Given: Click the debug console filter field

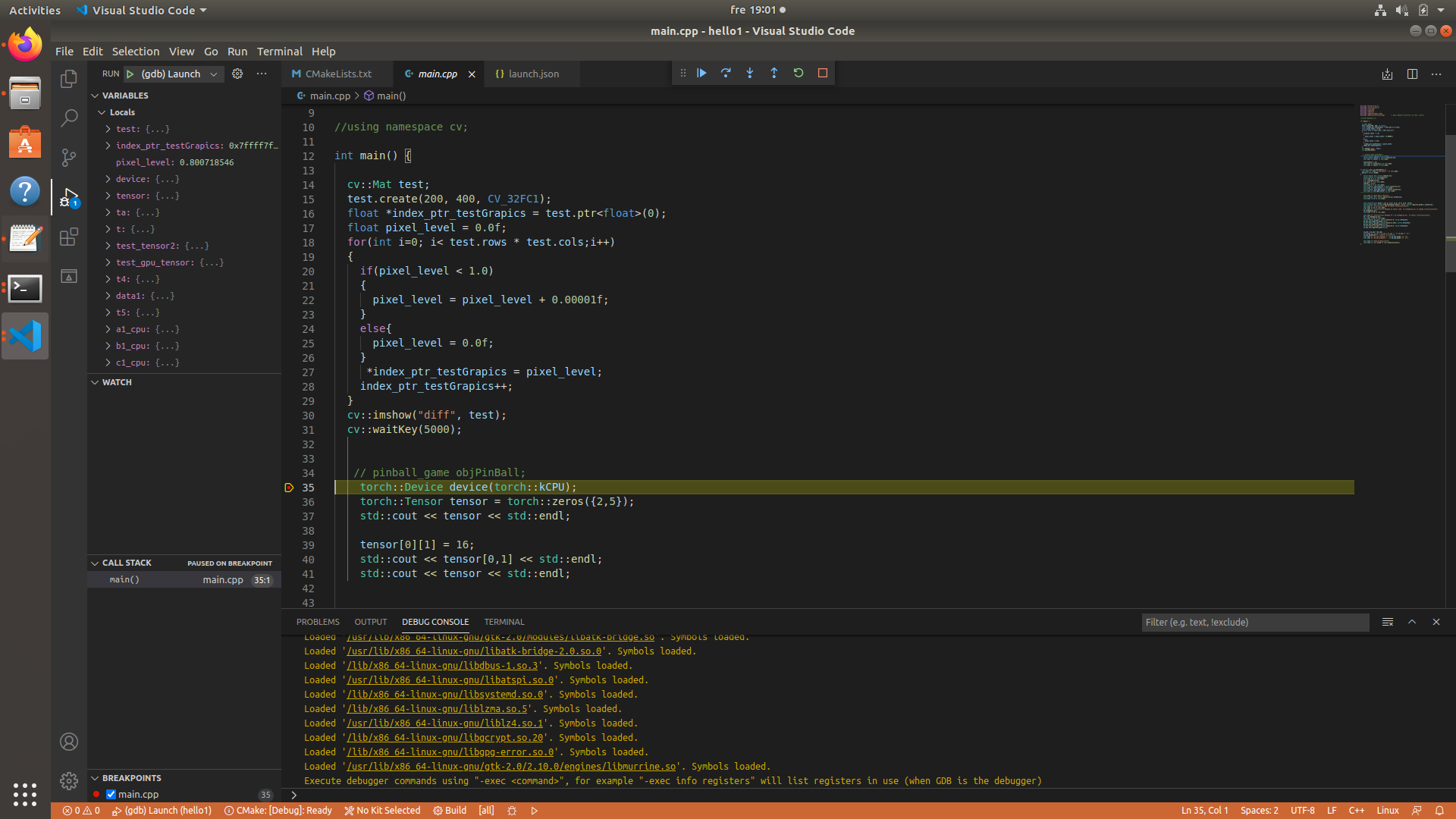Looking at the screenshot, I should coord(1255,622).
